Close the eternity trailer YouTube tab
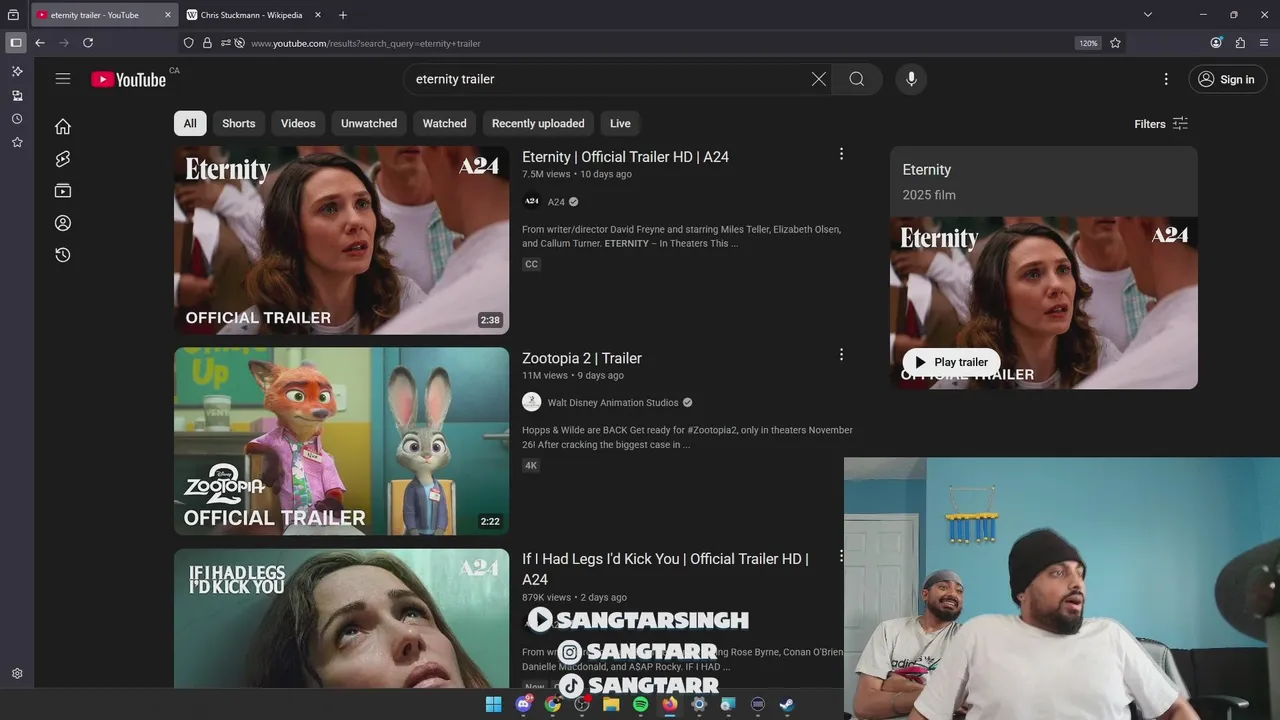This screenshot has width=1280, height=720. click(168, 15)
